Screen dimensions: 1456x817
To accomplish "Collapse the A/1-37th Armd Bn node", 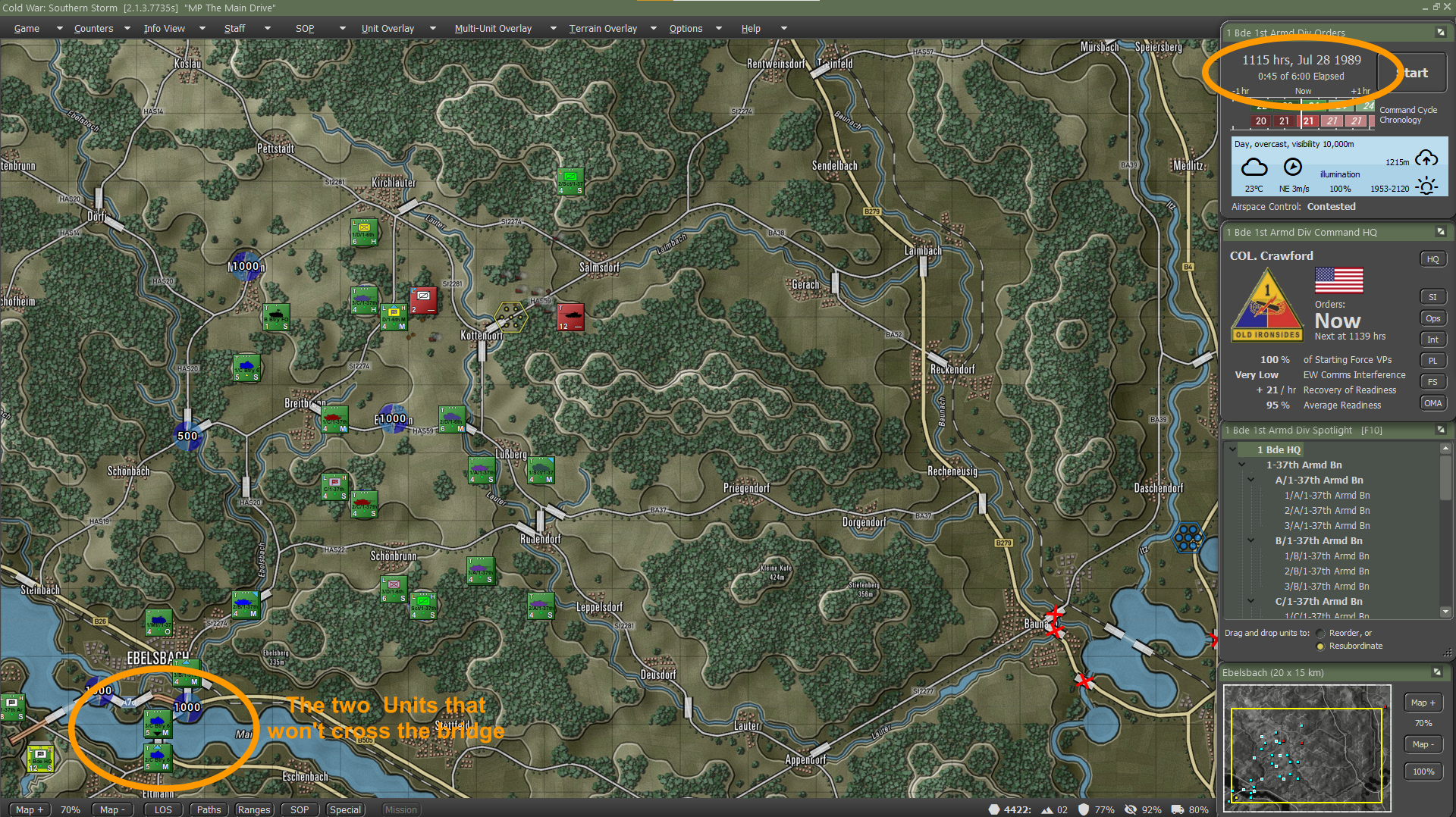I will pyautogui.click(x=1251, y=480).
